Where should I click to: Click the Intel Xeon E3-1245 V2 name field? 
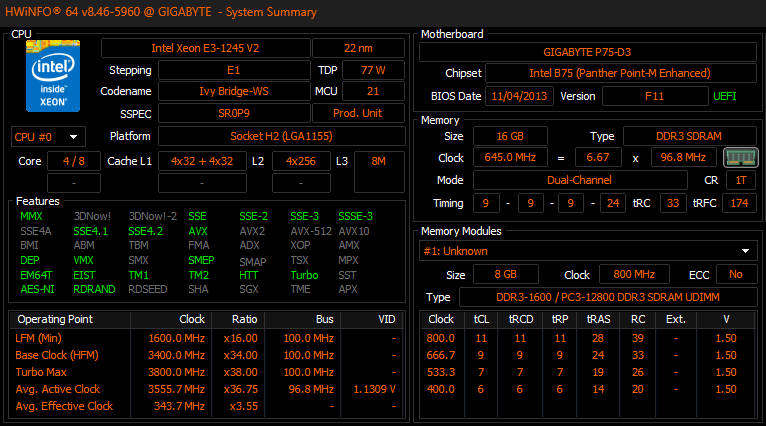205,48
